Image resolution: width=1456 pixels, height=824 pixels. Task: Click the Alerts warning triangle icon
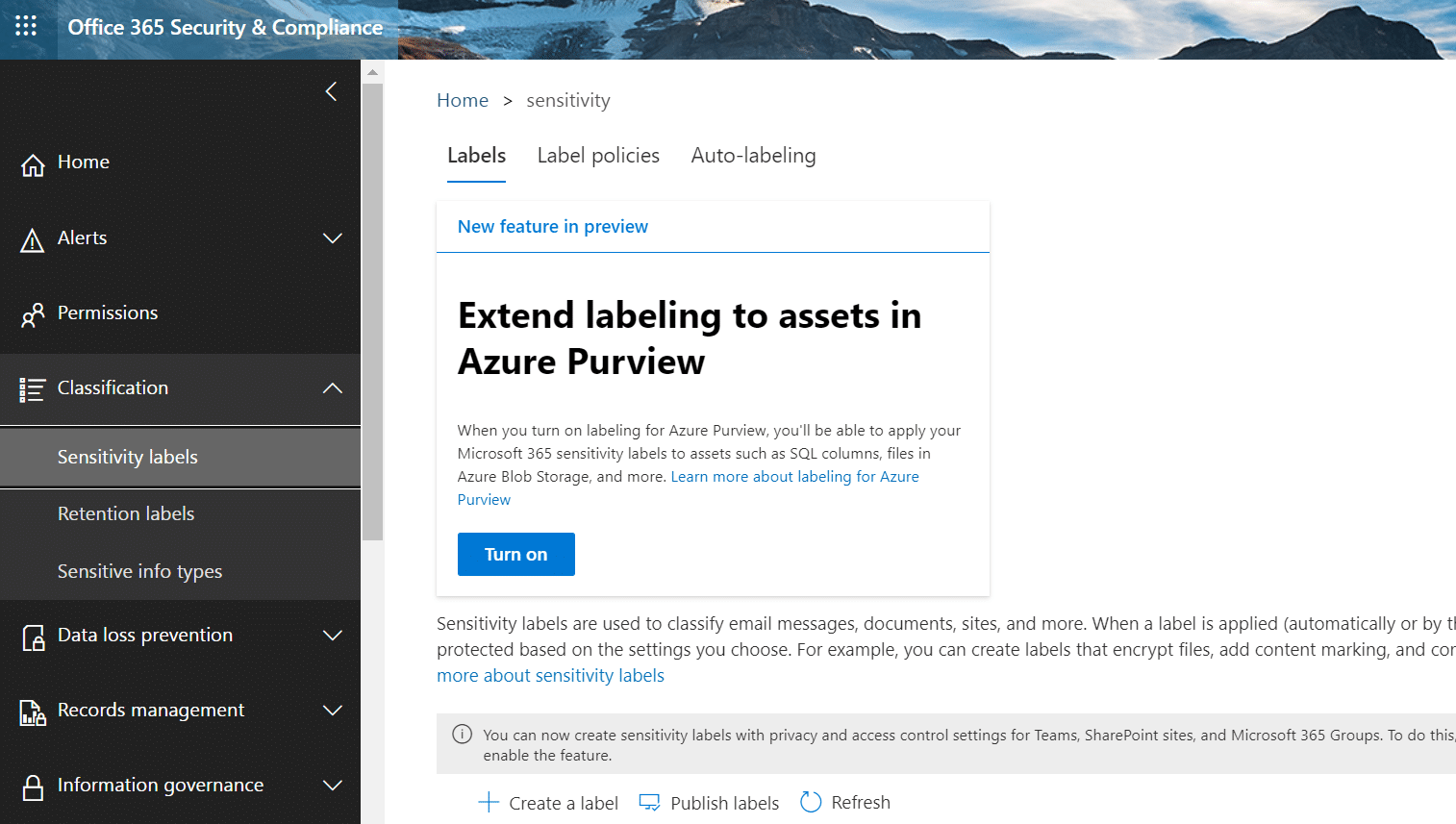[x=33, y=240]
